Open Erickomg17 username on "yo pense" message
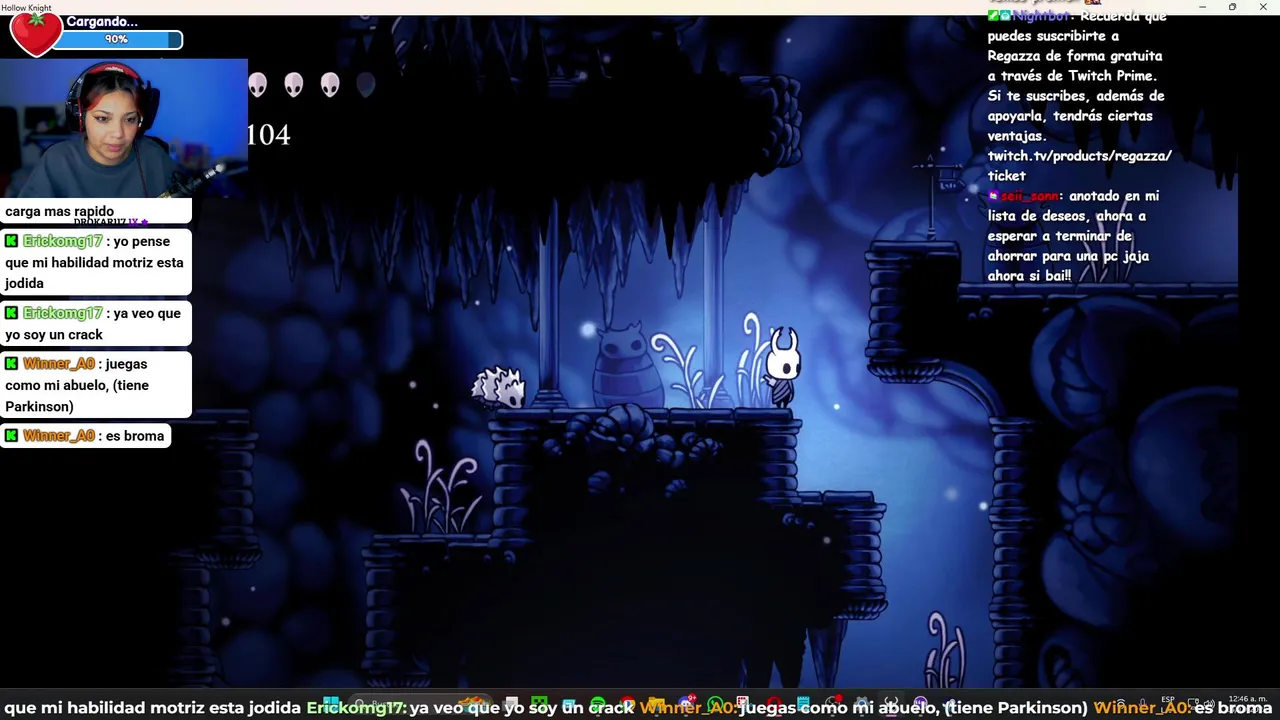Screen dimensions: 1280x720 click(x=63, y=241)
